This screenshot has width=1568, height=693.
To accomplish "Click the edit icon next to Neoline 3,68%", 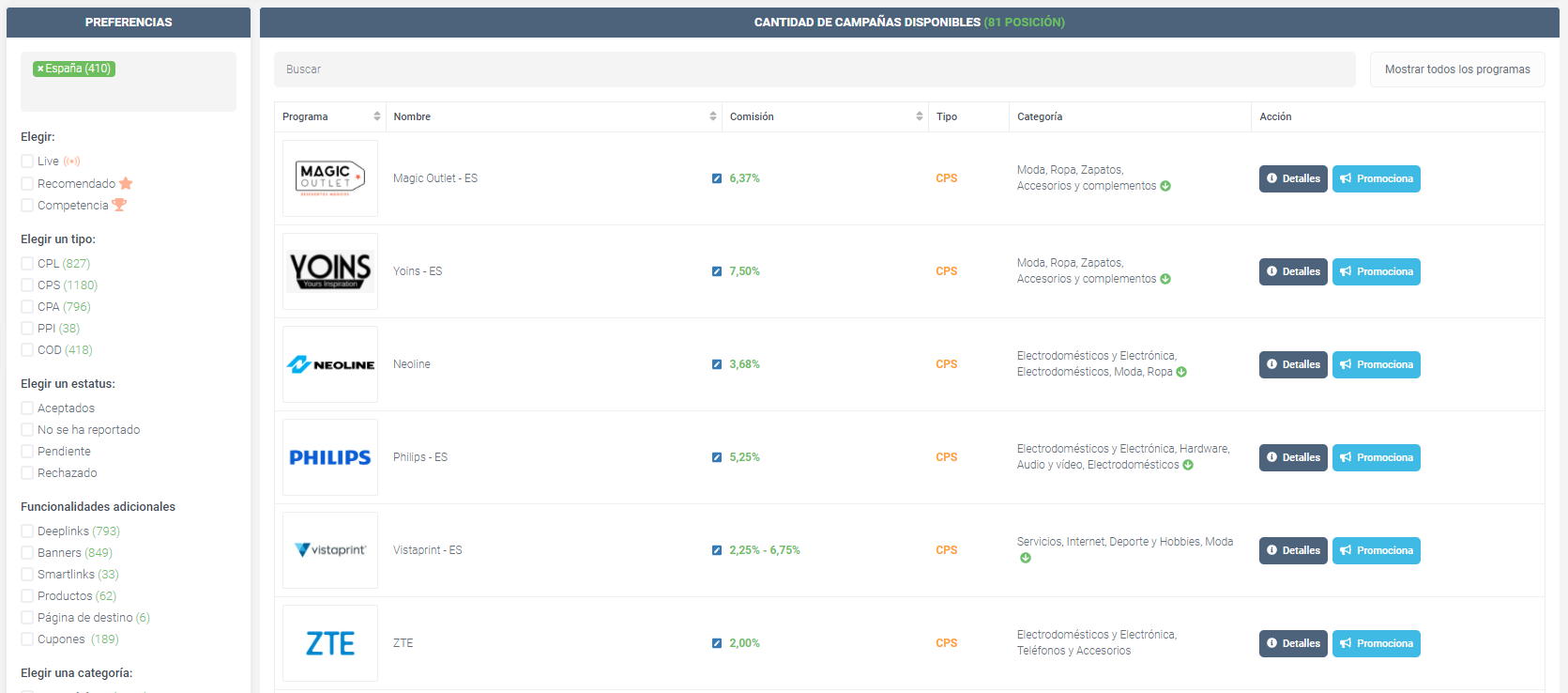I will pyautogui.click(x=717, y=364).
